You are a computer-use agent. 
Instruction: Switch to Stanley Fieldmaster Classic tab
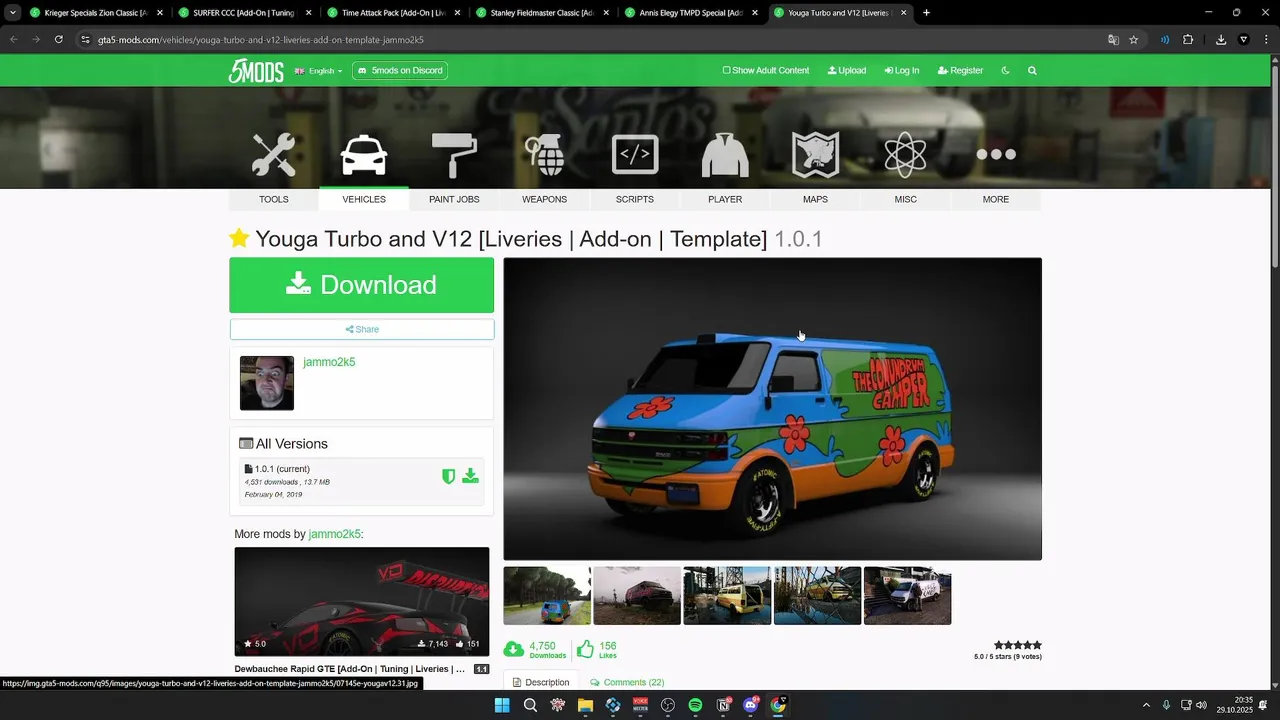[542, 13]
